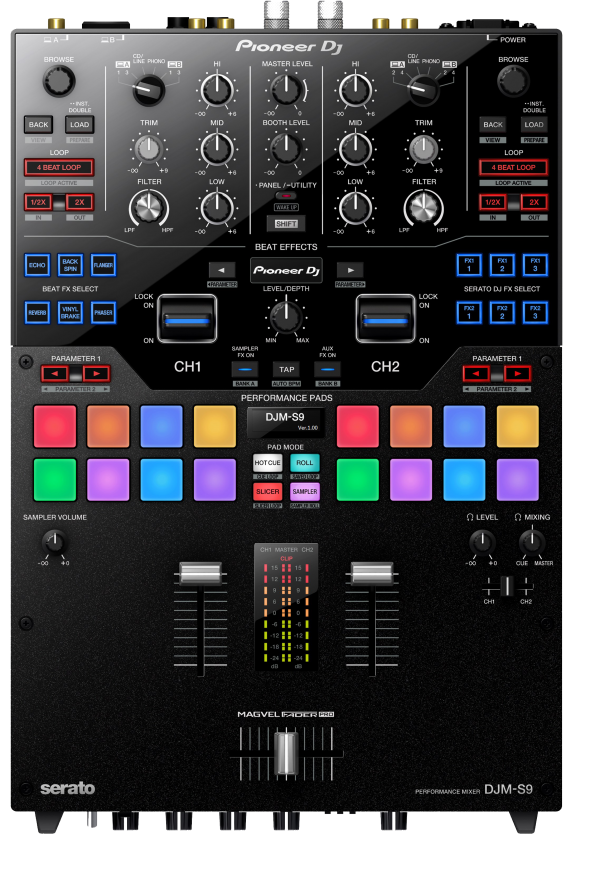Select SAMPLER pad mode
Screen dimensions: 600x869
tap(305, 492)
